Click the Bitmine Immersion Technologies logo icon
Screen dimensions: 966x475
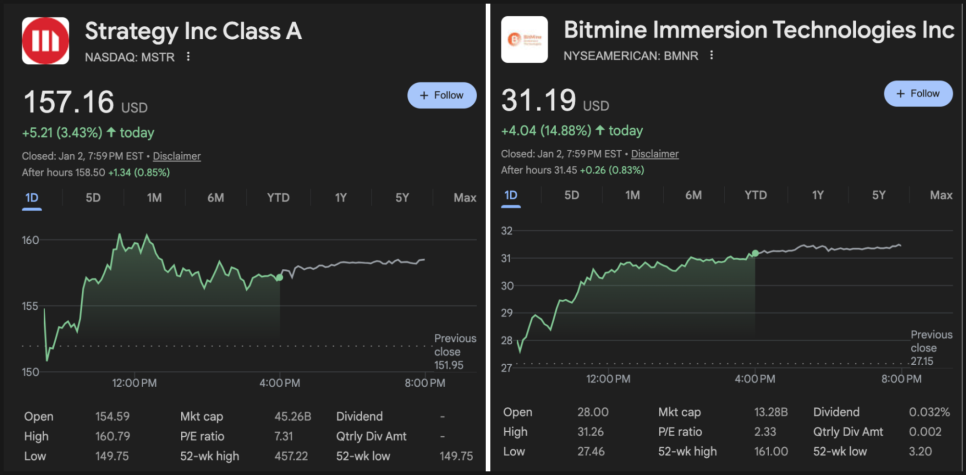[x=524, y=41]
